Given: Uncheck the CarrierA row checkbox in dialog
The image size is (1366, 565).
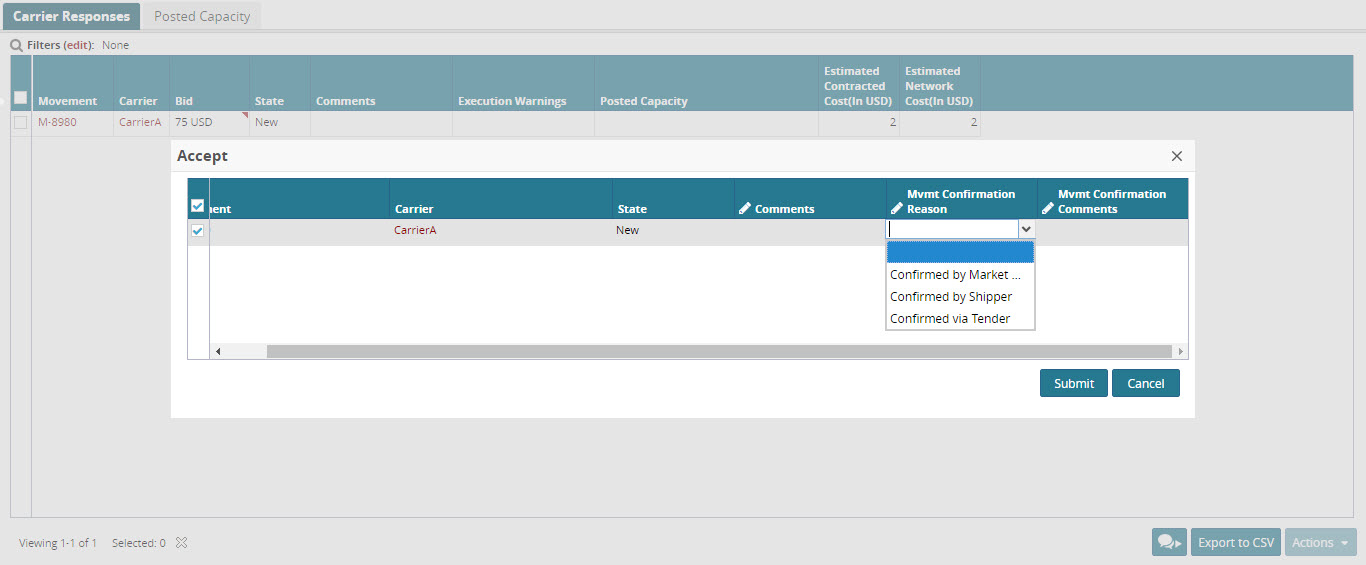Looking at the screenshot, I should (197, 231).
